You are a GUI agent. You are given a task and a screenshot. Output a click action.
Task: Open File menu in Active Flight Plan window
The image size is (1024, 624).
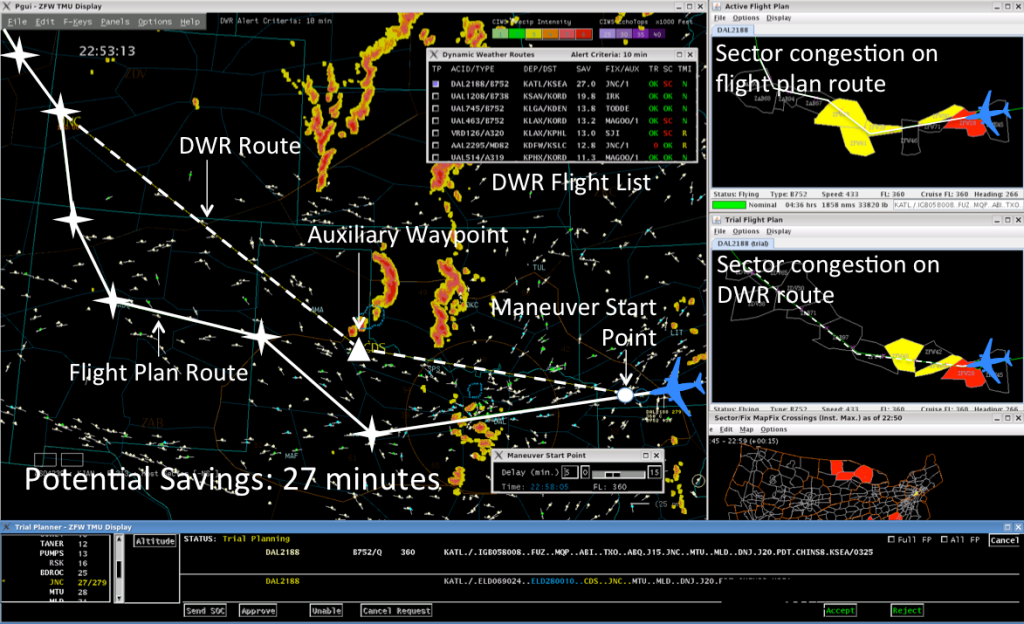pos(720,18)
